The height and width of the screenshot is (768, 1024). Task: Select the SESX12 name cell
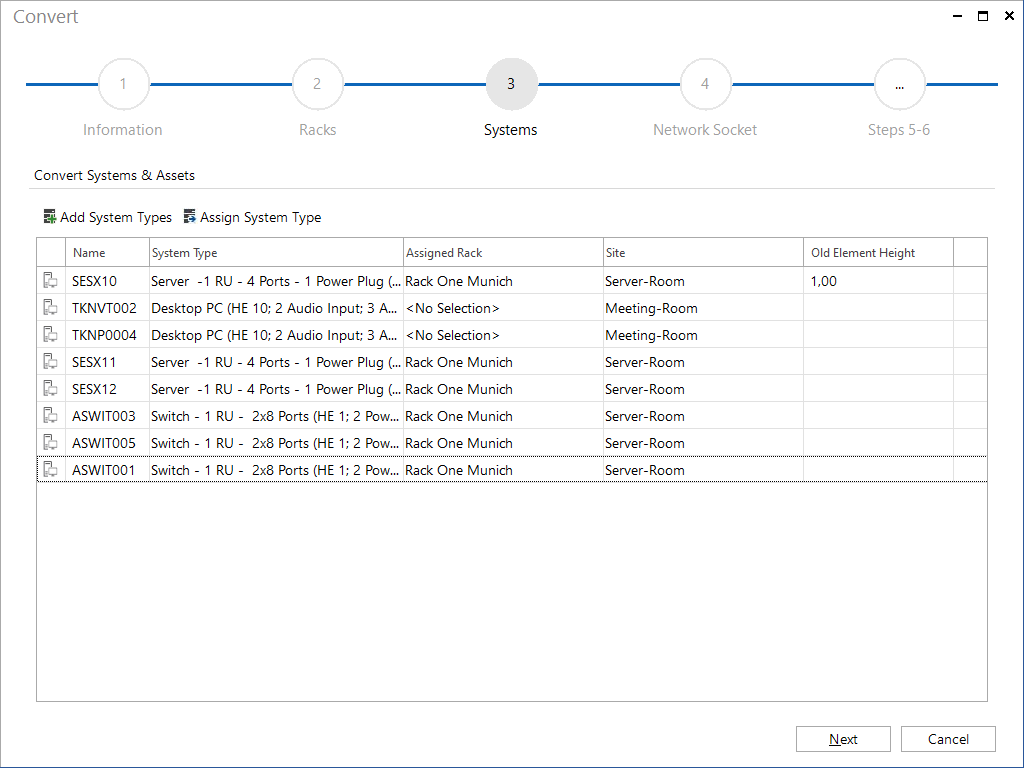108,389
